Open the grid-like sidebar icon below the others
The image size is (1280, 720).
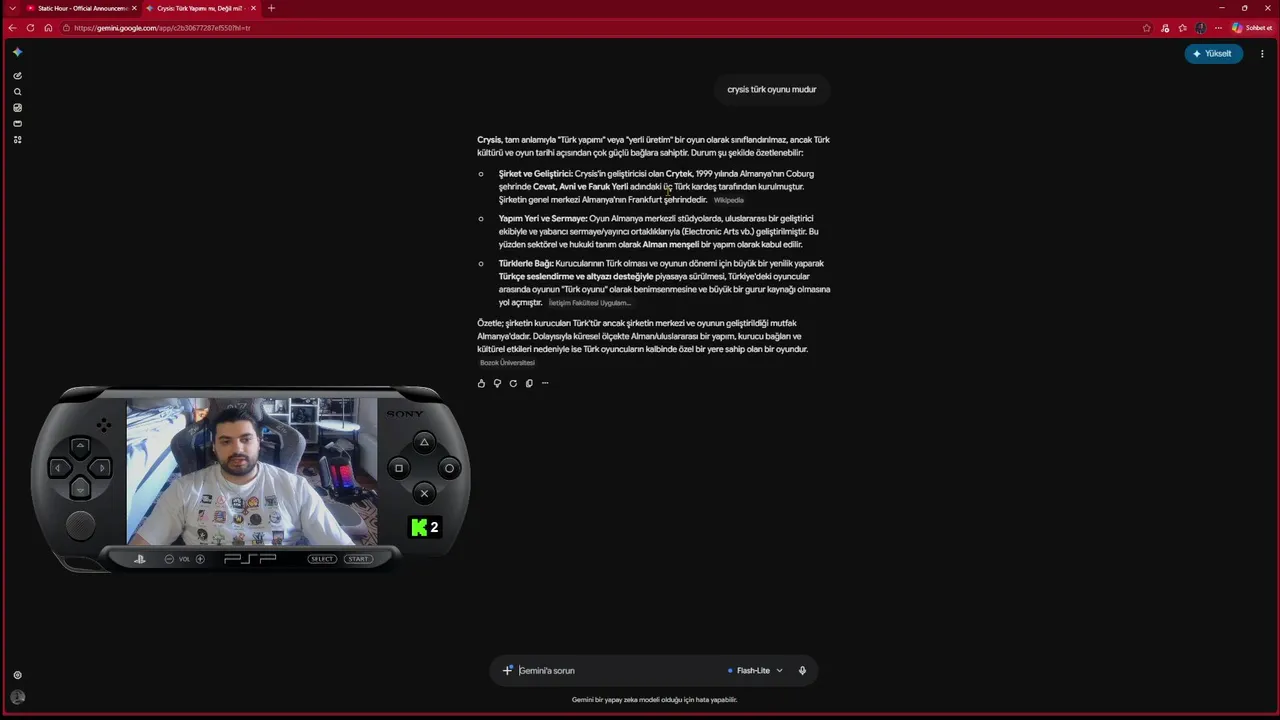click(x=17, y=140)
